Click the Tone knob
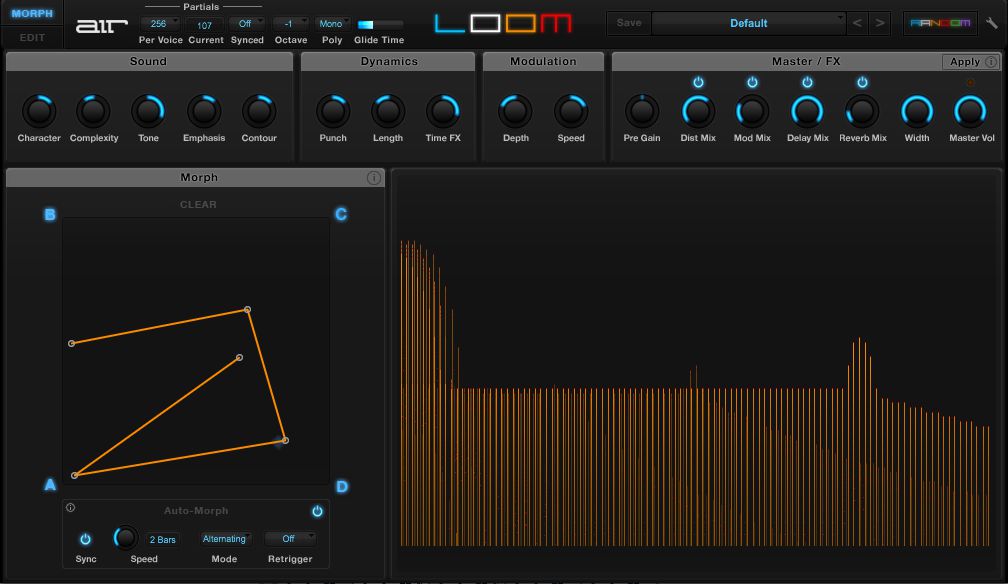Screen dimensions: 1008x584 [x=148, y=111]
